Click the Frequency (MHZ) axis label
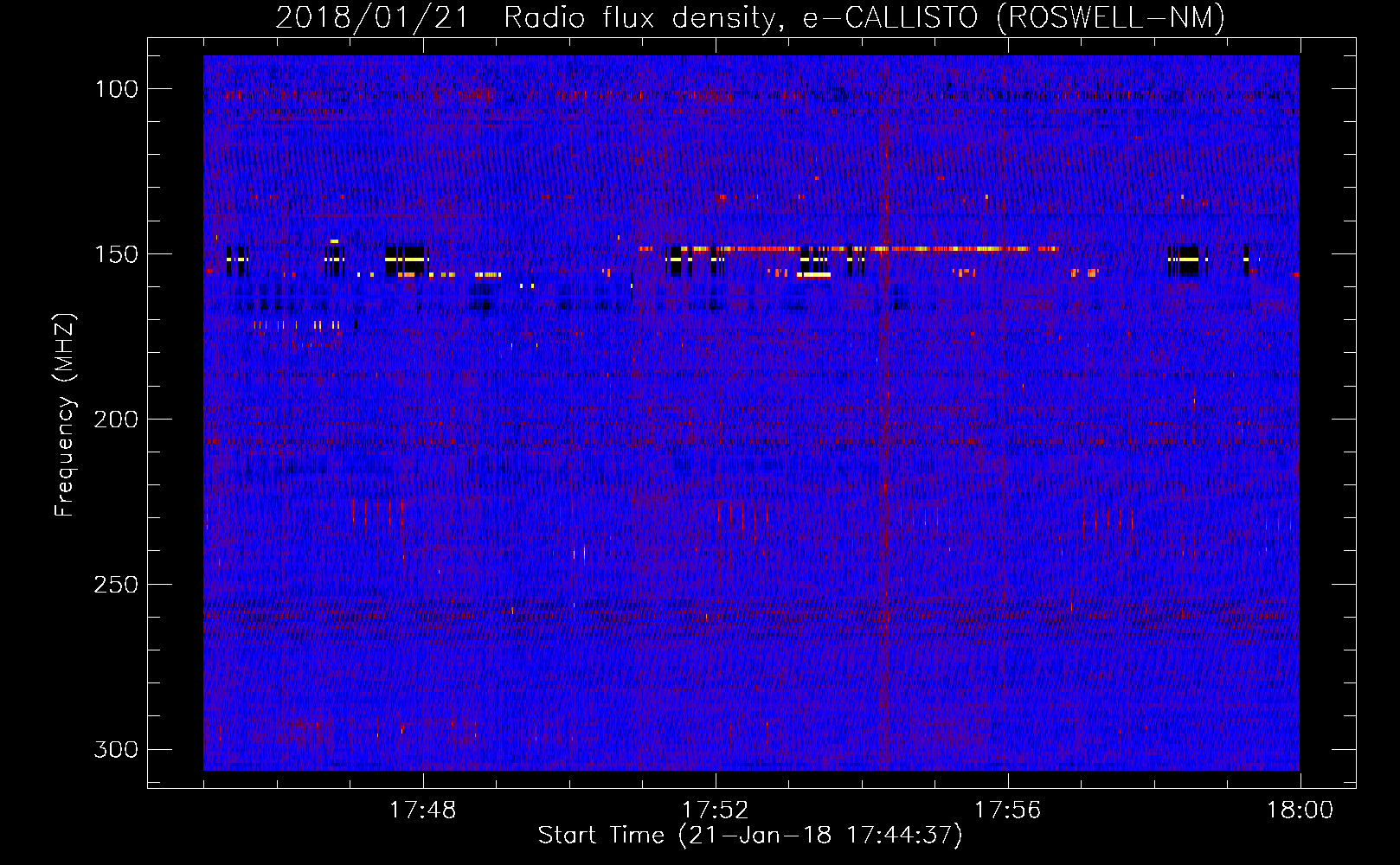 65,414
